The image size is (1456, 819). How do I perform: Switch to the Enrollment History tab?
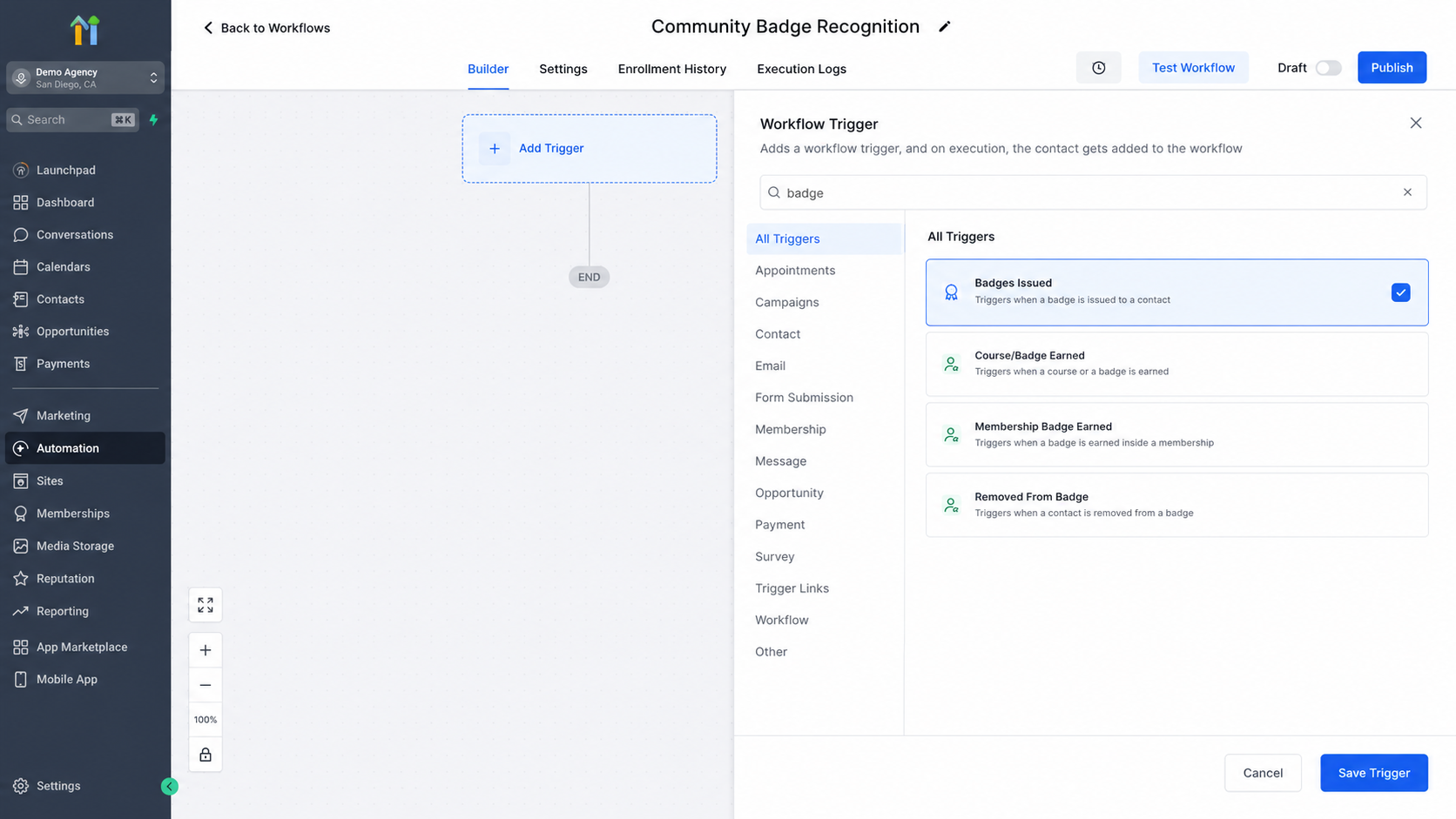671,69
